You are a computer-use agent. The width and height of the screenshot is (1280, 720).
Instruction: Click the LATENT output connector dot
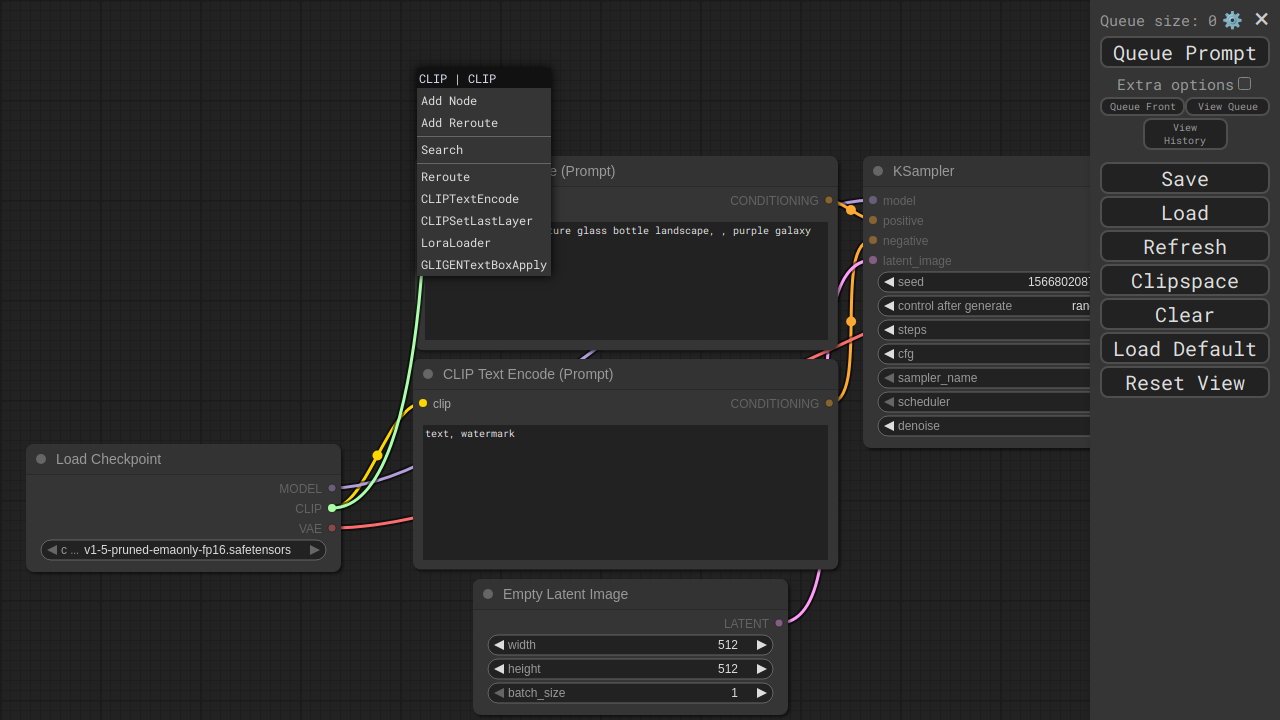779,623
